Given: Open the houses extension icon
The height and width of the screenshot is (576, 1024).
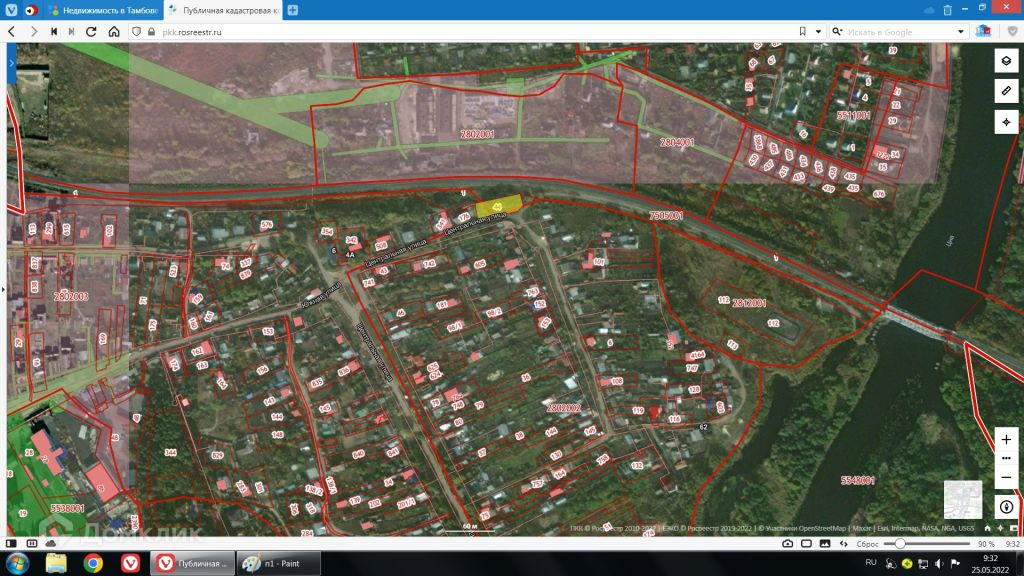Looking at the screenshot, I should [x=983, y=31].
